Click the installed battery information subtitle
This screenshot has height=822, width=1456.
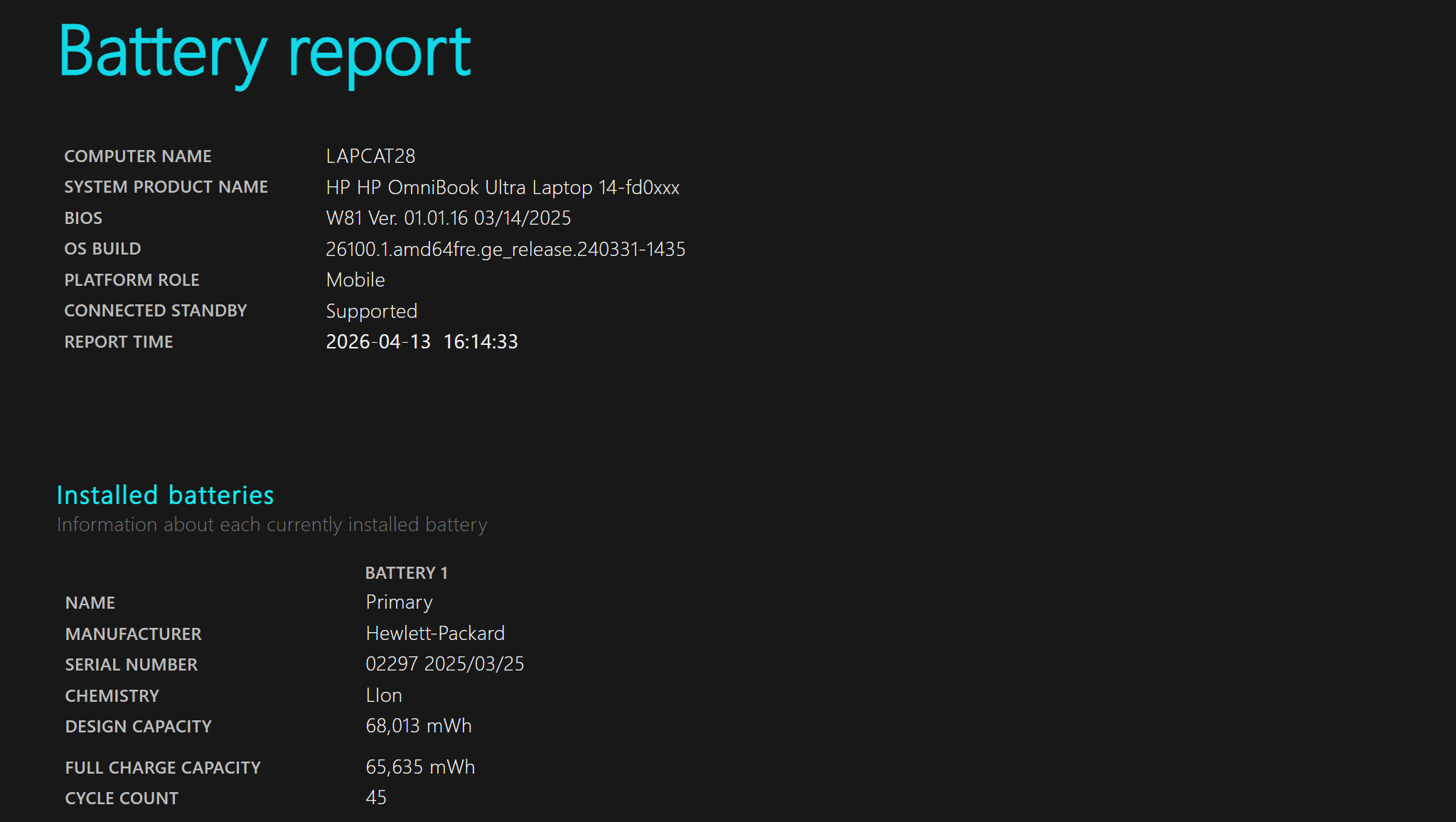[x=272, y=525]
